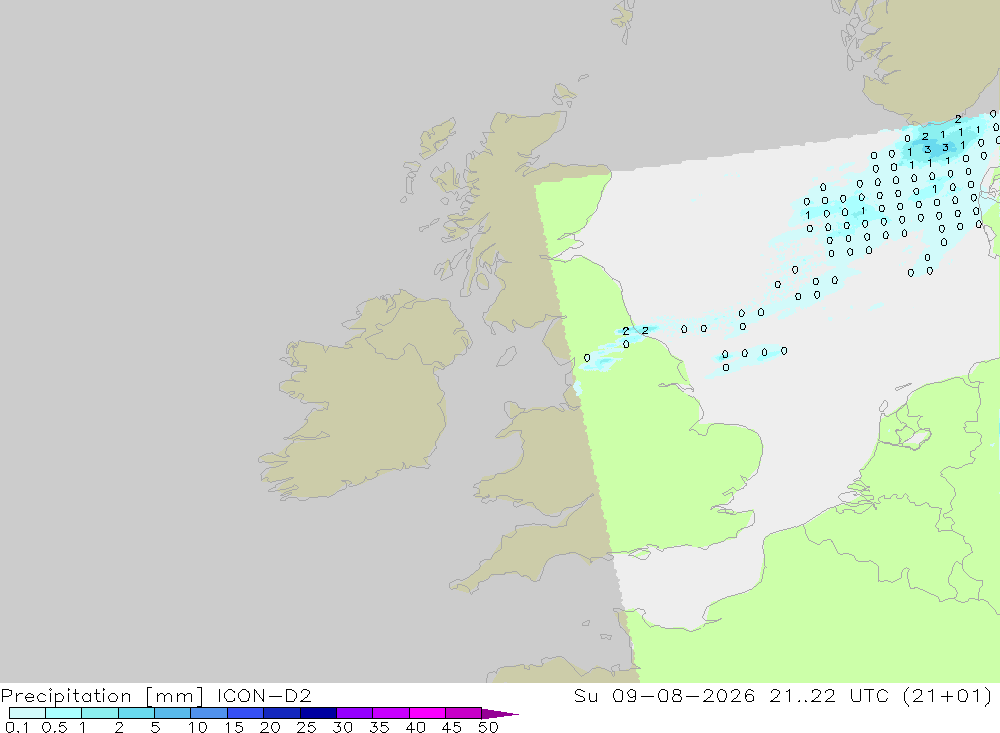
Task: Select the 15–20 mm royal blue swatch
Action: pos(246,713)
